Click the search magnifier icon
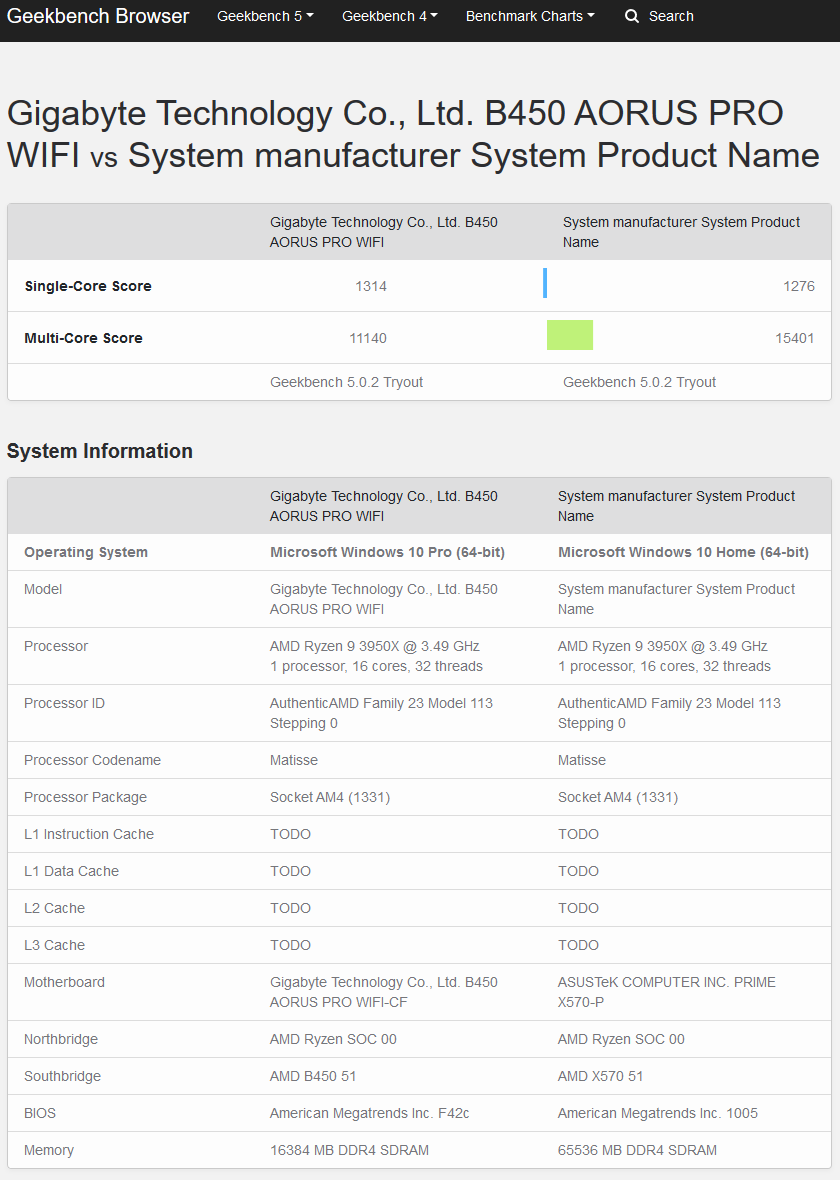 pos(632,17)
